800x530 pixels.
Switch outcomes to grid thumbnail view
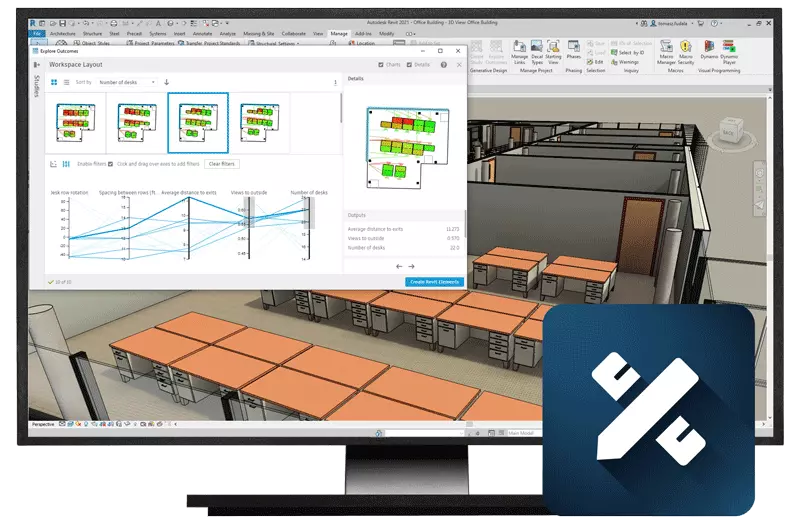pos(54,82)
